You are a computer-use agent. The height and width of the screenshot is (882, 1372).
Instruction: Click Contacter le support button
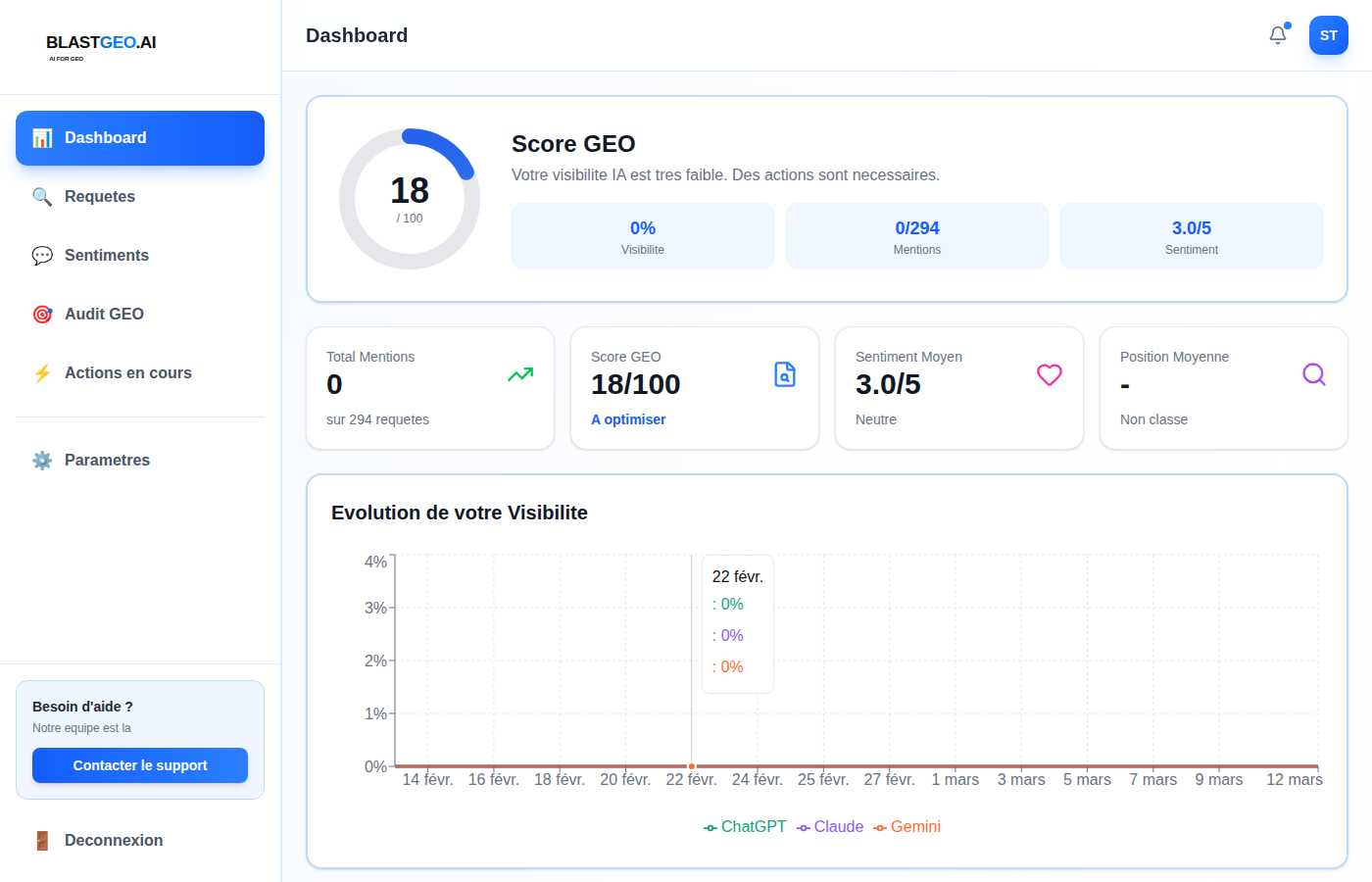click(140, 765)
